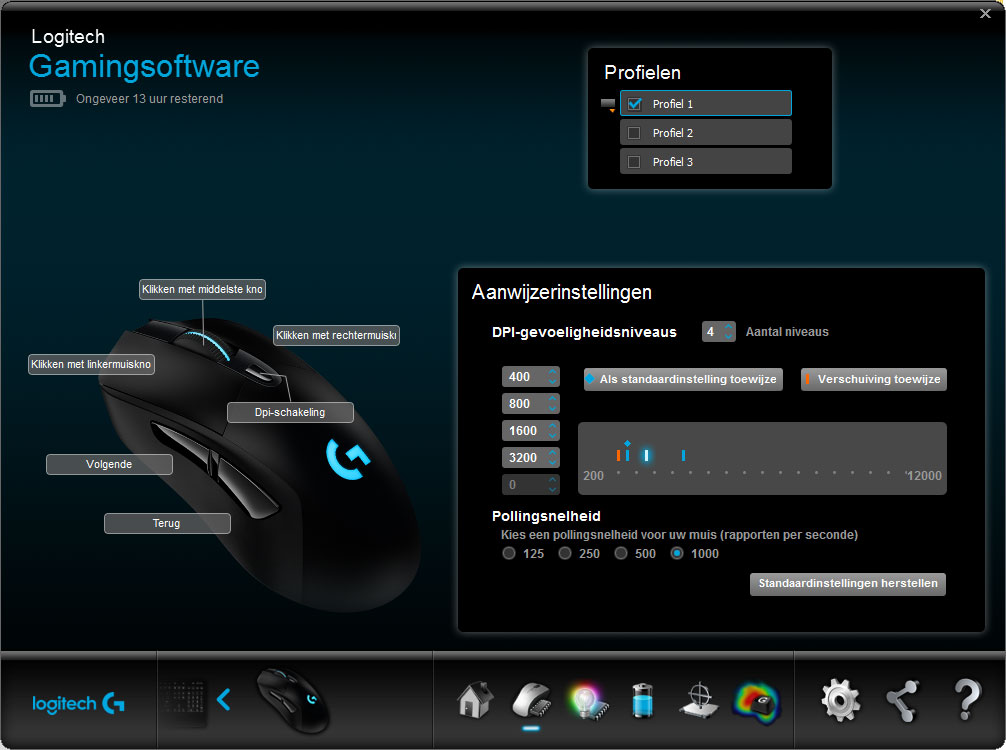Image resolution: width=1006 pixels, height=750 pixels.
Task: Open input analysis heatmap icon
Action: pos(757,703)
